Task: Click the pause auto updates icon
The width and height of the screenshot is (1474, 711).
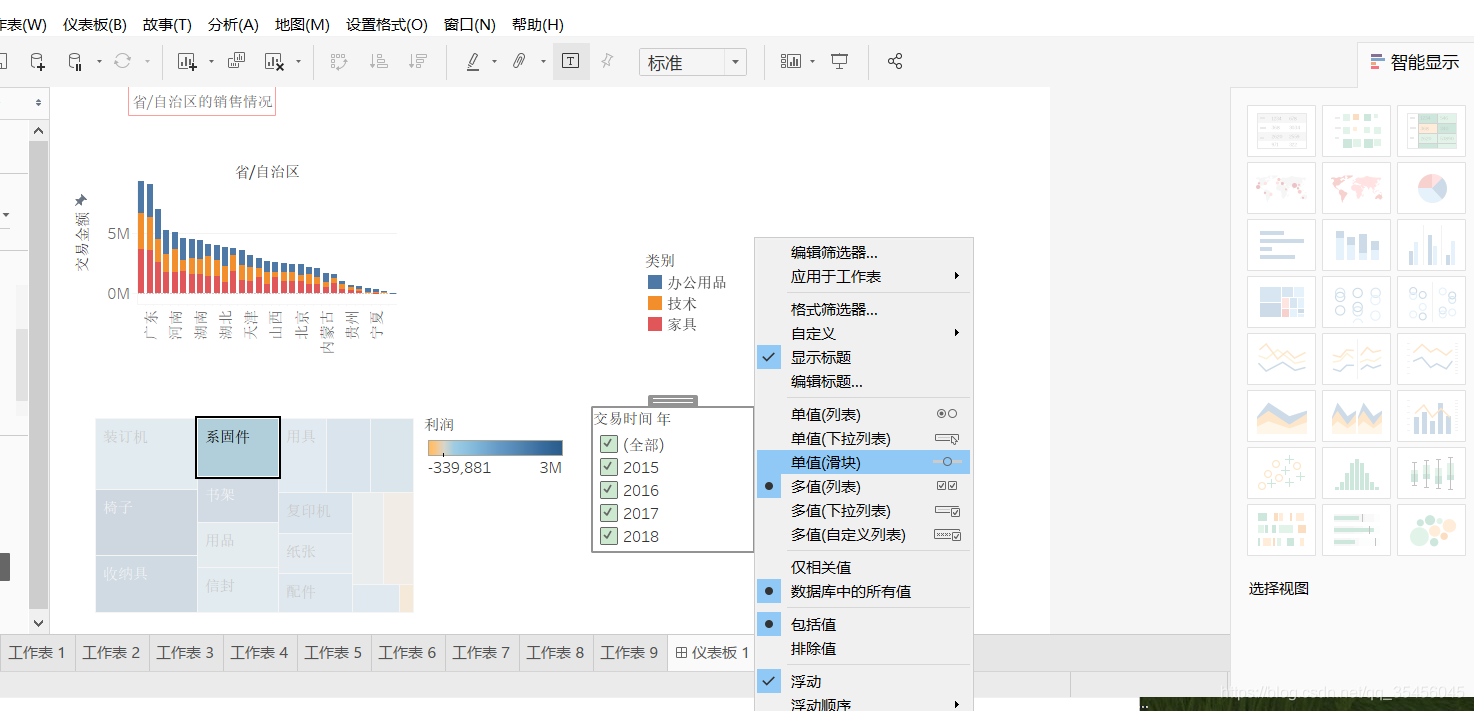Action: tap(75, 62)
